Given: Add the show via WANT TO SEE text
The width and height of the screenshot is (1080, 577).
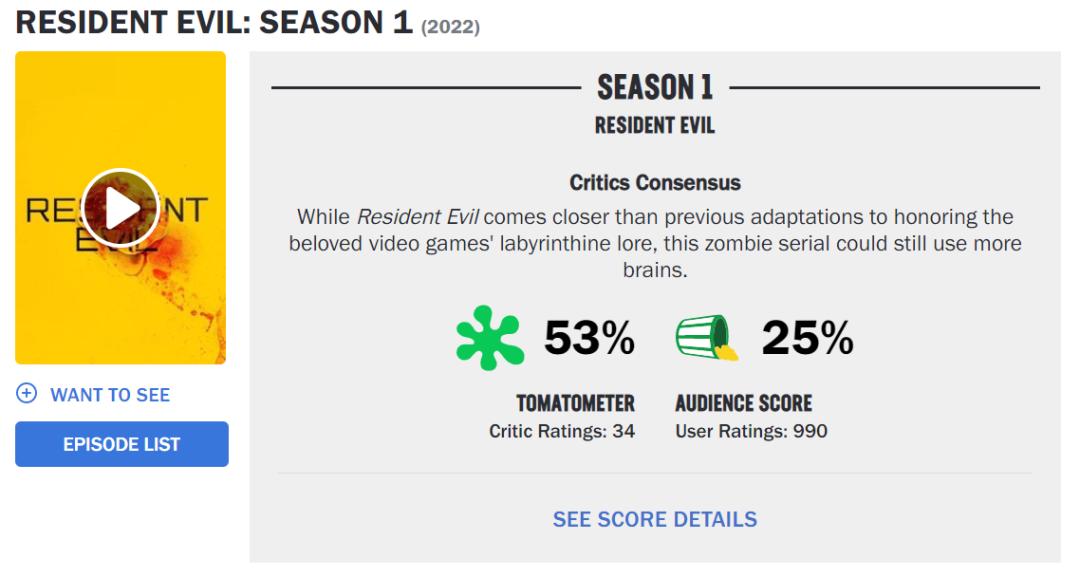Looking at the screenshot, I should pyautogui.click(x=110, y=395).
